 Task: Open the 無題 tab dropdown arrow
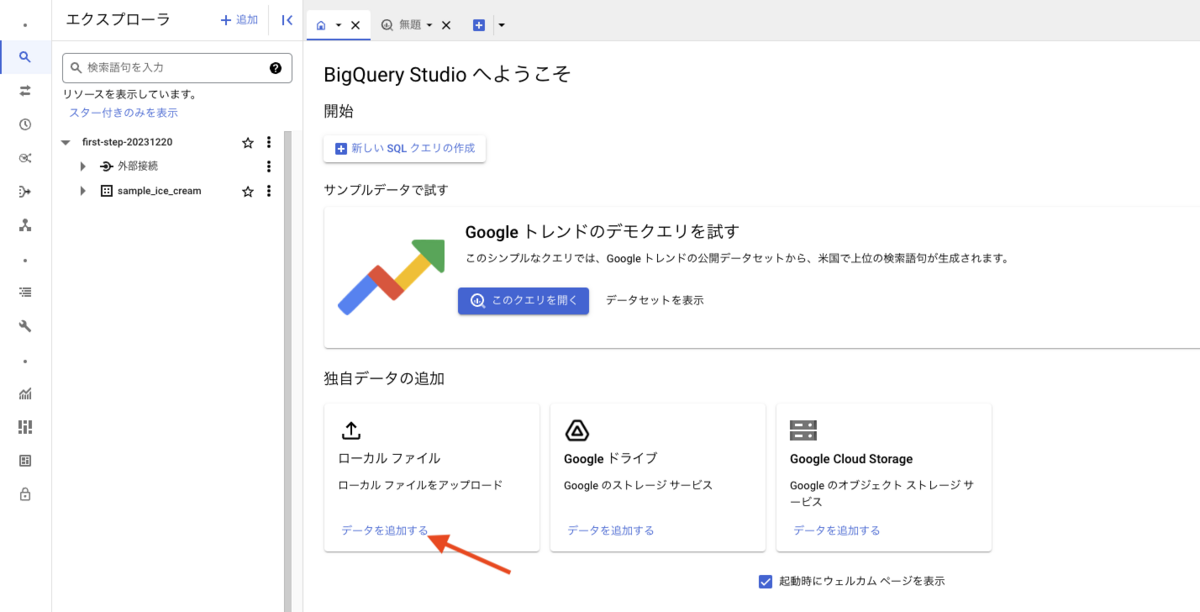pyautogui.click(x=430, y=25)
